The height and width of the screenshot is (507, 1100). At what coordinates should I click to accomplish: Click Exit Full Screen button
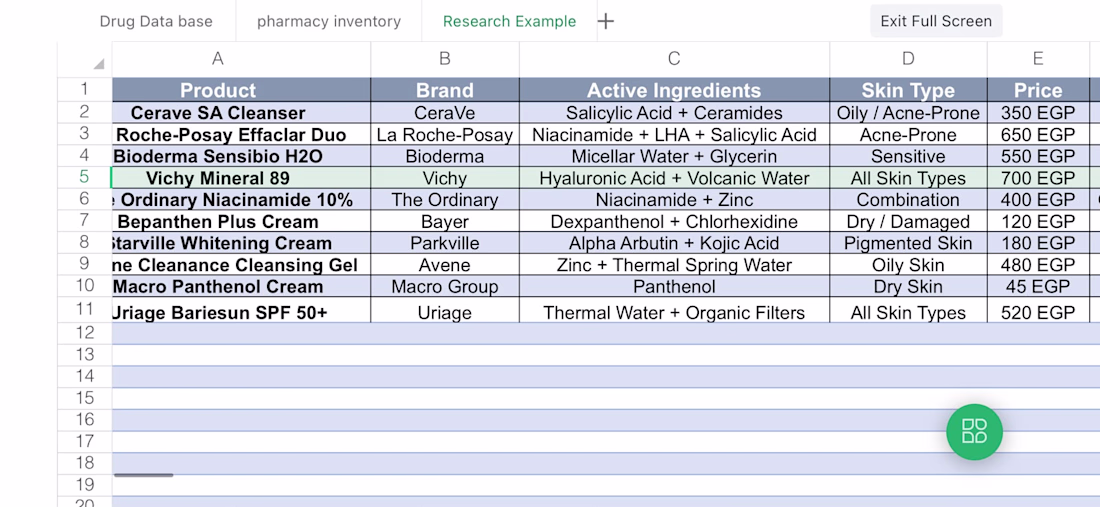pyautogui.click(x=936, y=21)
